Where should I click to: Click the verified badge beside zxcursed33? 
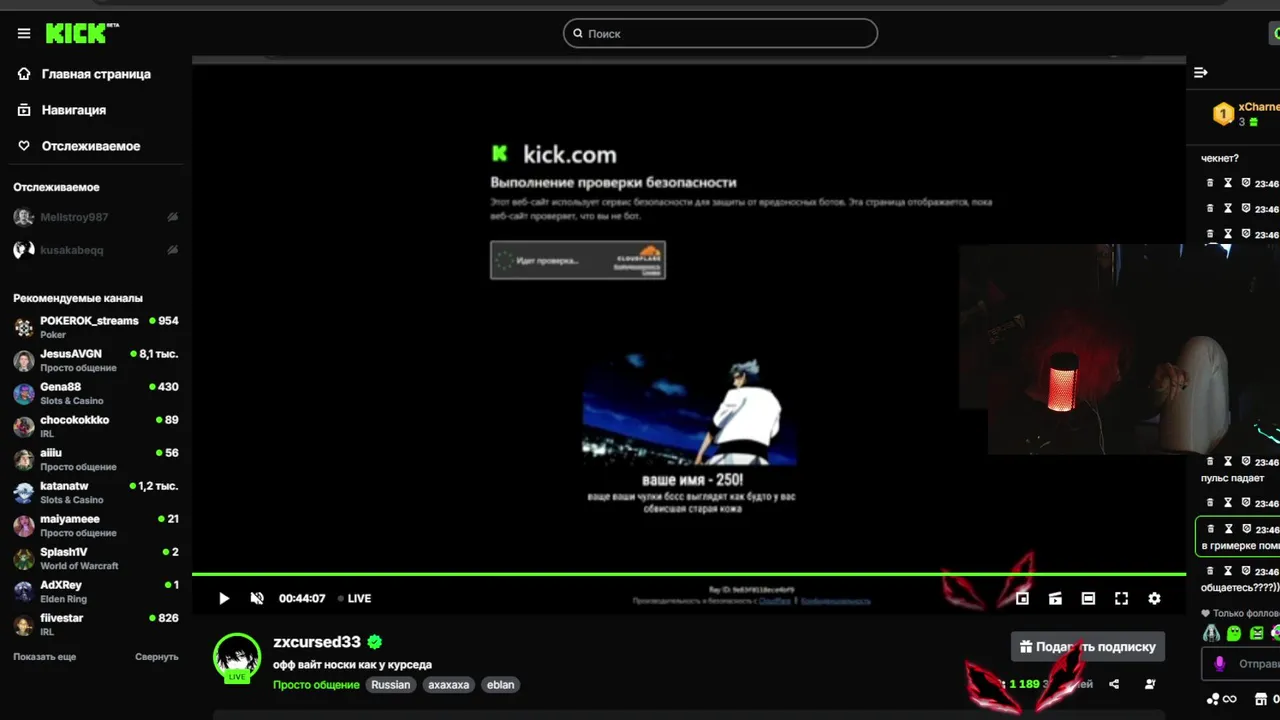coord(375,642)
